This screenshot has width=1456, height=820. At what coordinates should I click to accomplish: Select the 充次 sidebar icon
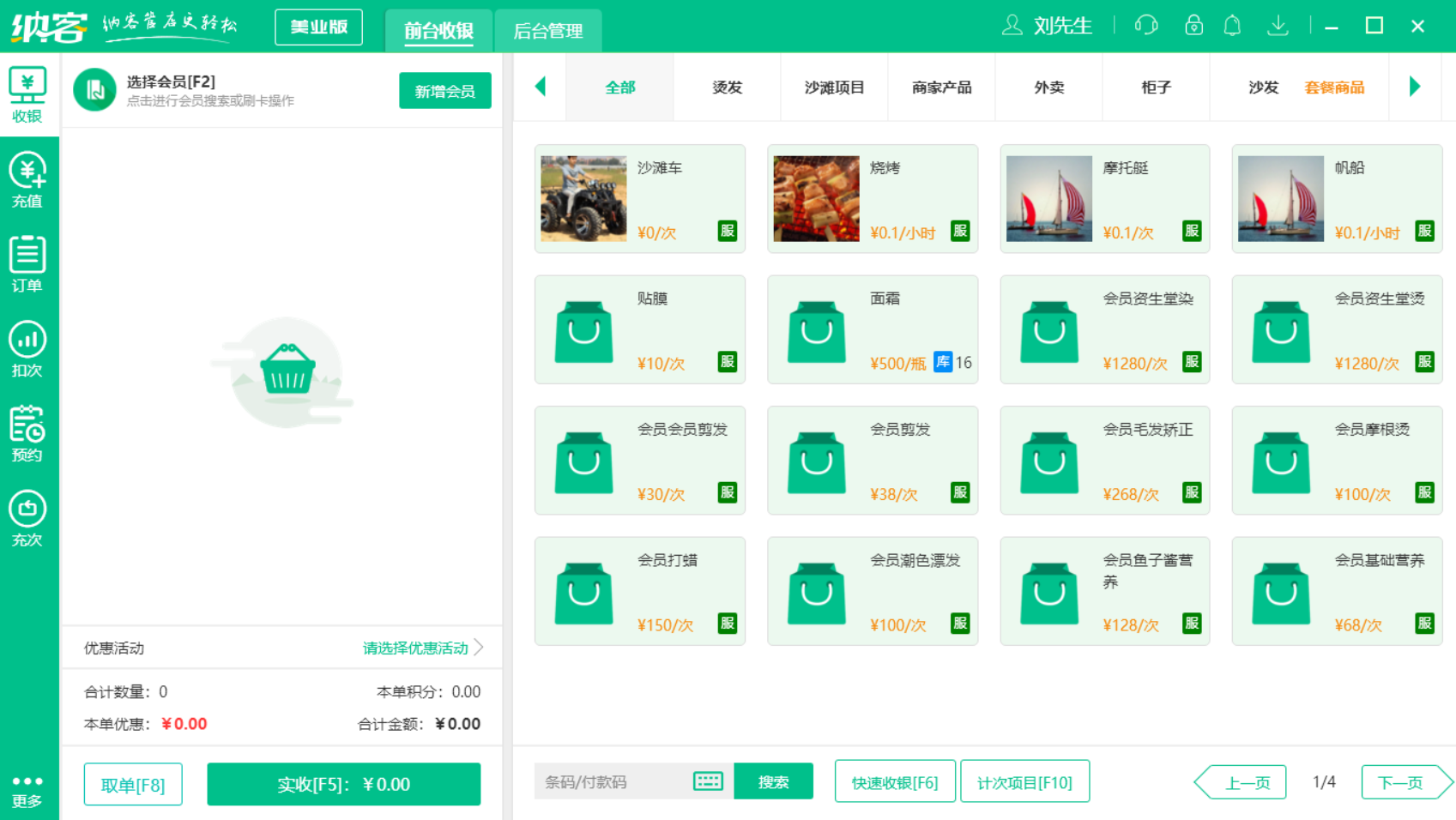[x=28, y=518]
